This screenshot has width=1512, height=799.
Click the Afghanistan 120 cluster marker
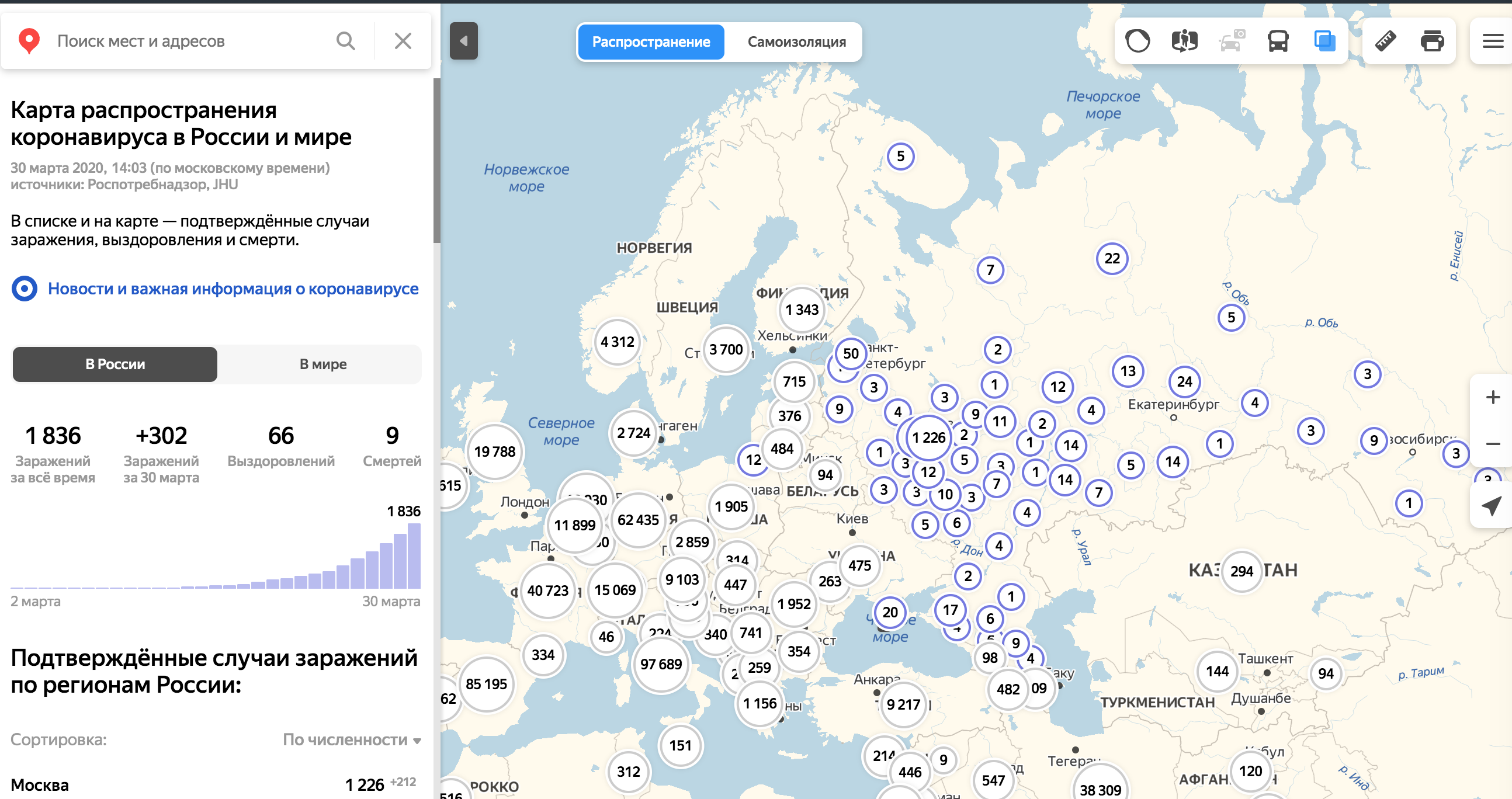pos(1250,772)
